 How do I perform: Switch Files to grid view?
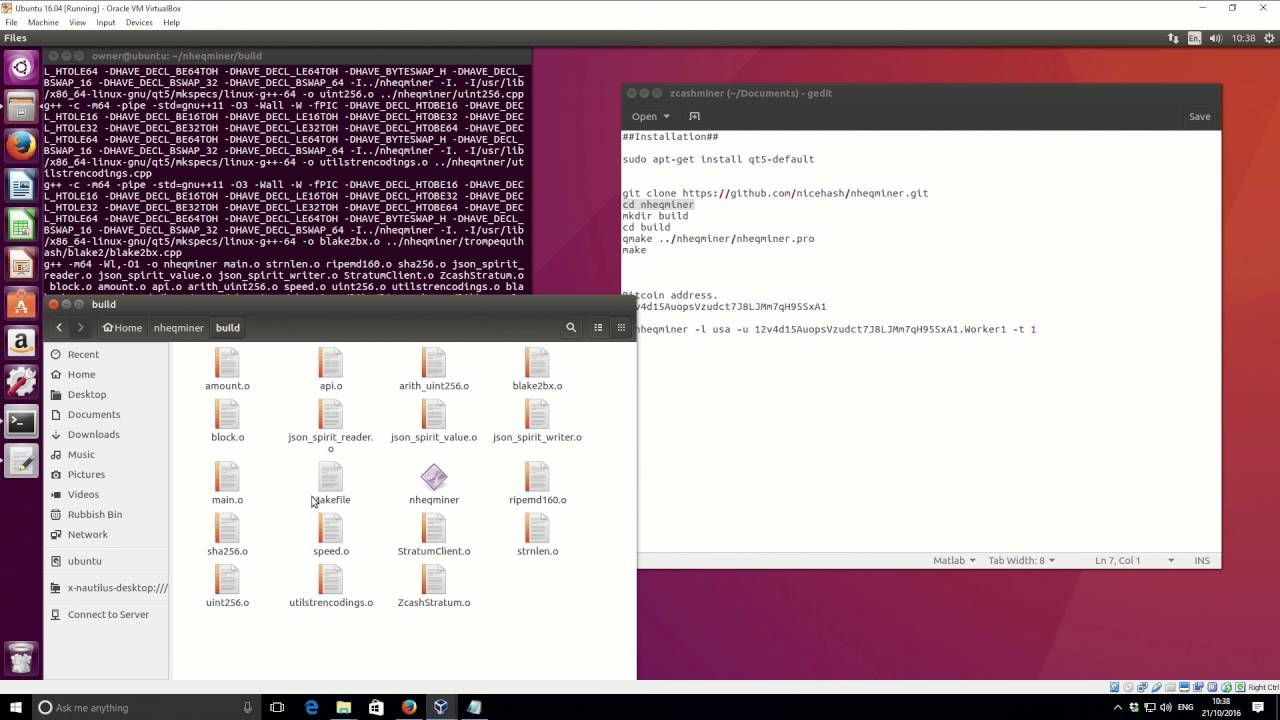click(621, 327)
